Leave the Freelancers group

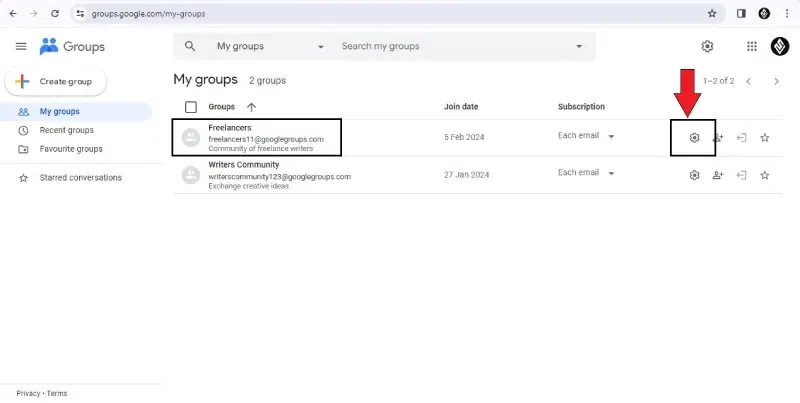point(741,138)
